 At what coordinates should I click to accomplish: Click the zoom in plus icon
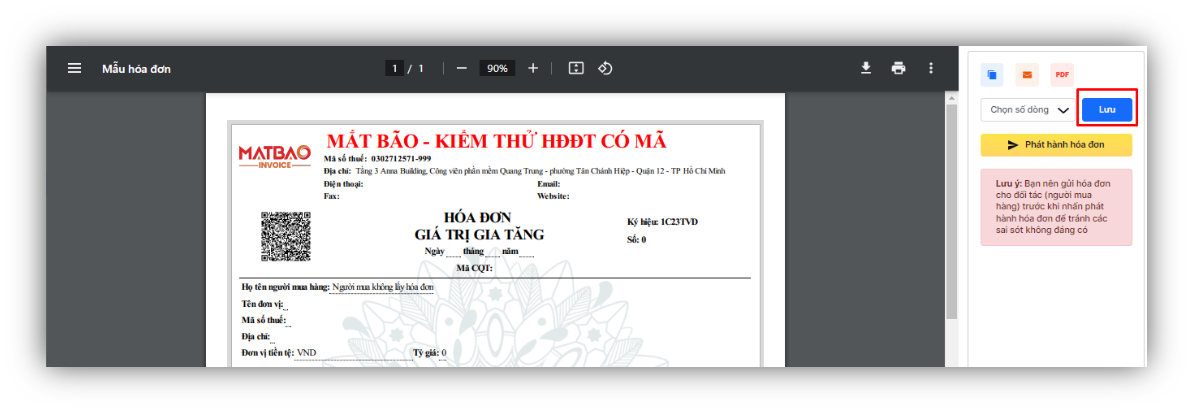point(533,68)
